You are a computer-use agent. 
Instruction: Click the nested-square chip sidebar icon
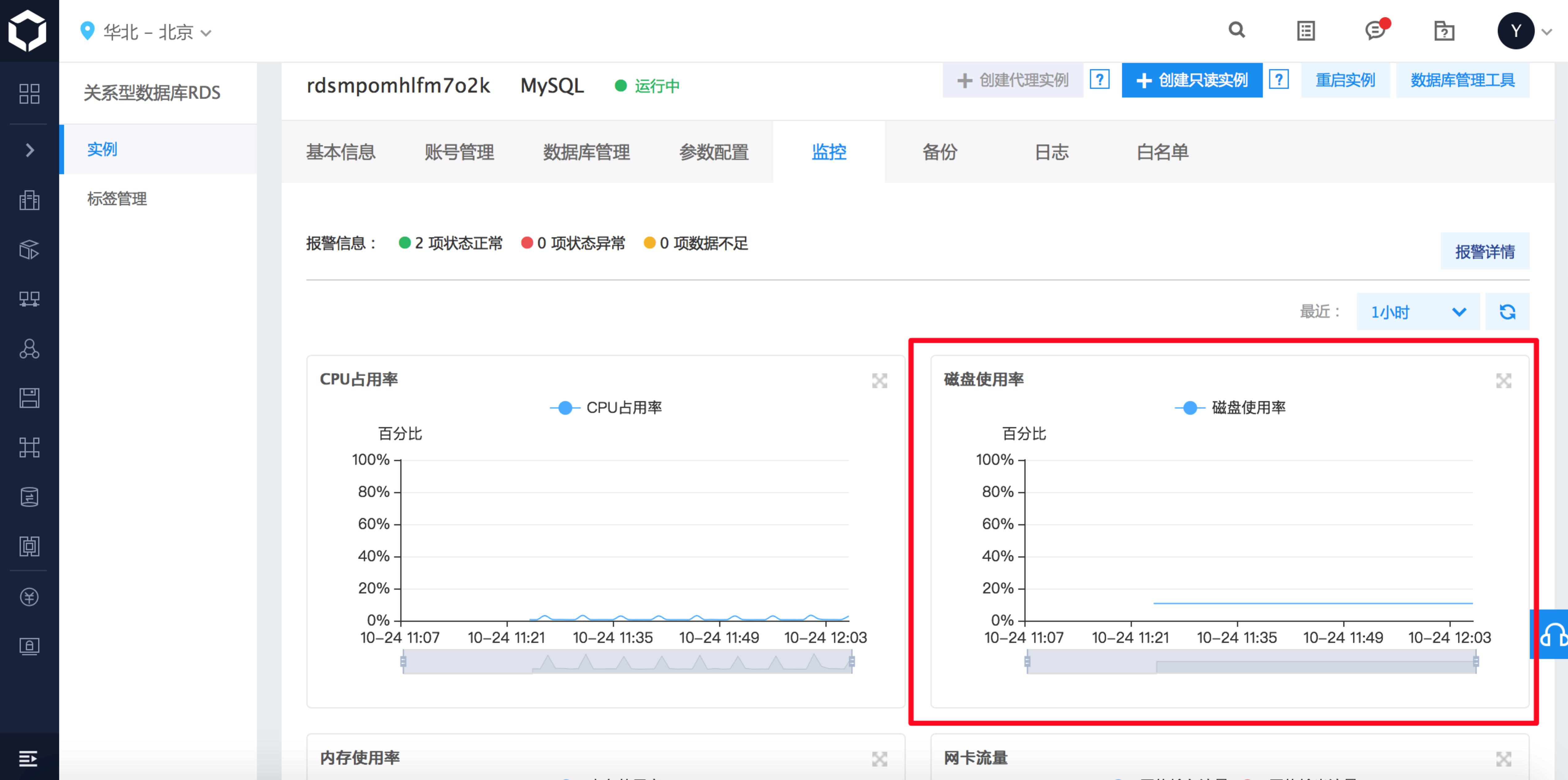(x=29, y=546)
